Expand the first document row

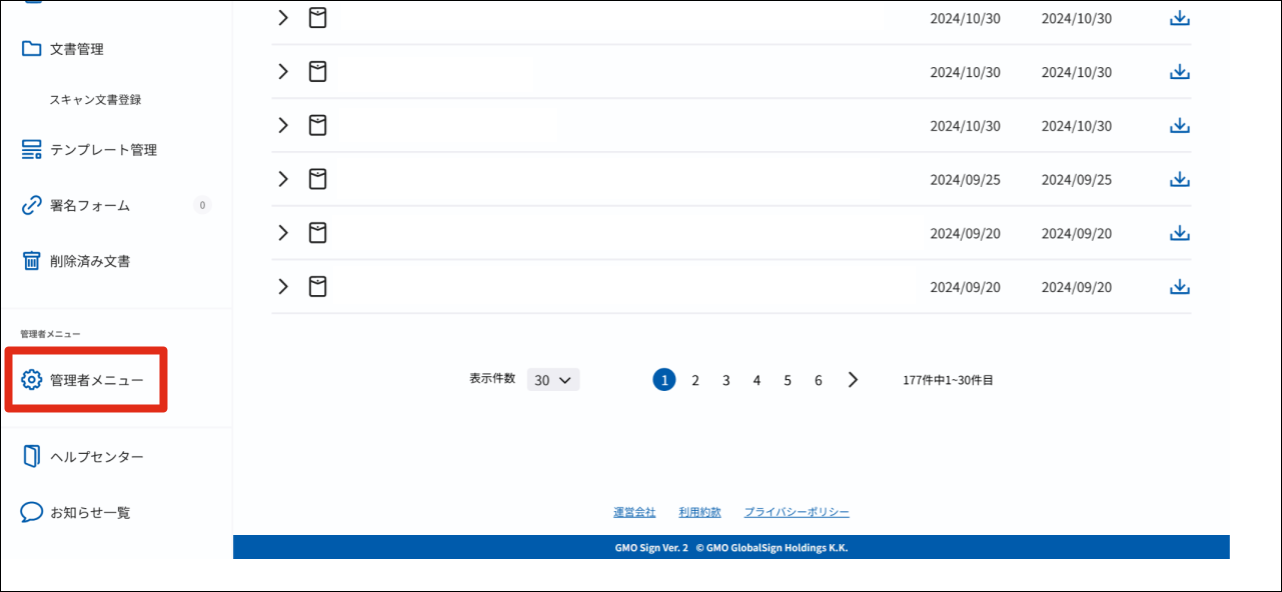[x=282, y=17]
